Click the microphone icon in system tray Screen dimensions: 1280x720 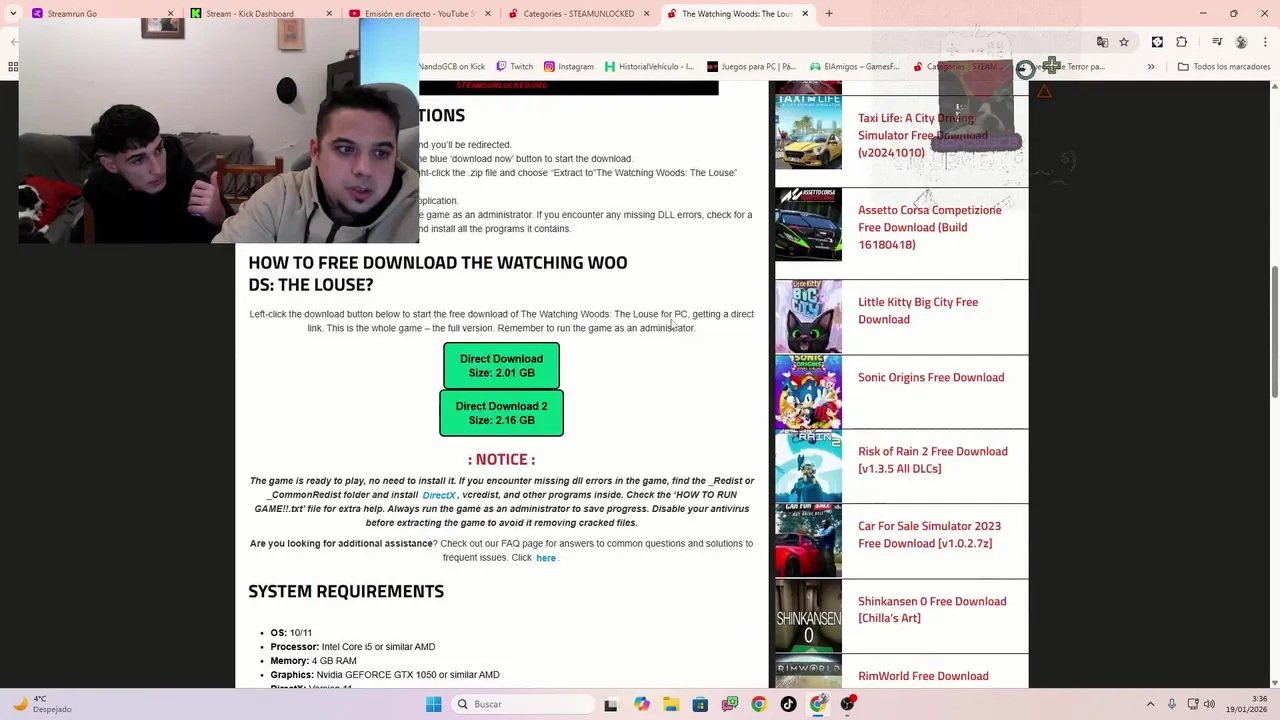pyautogui.click(x=1172, y=704)
